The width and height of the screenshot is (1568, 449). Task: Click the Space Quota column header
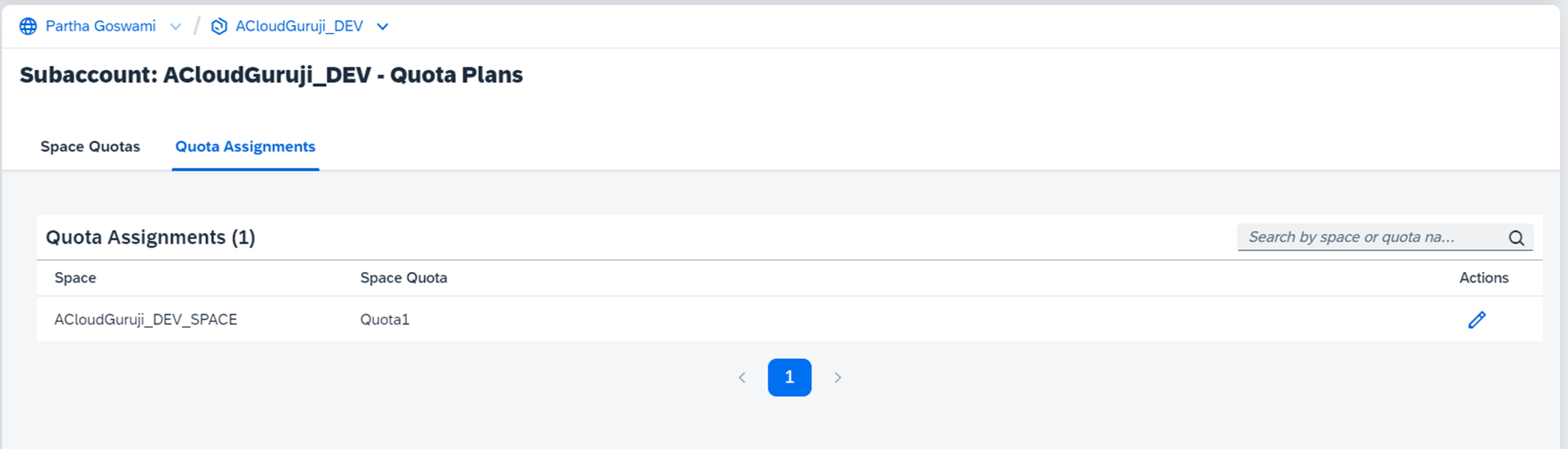[x=403, y=278]
